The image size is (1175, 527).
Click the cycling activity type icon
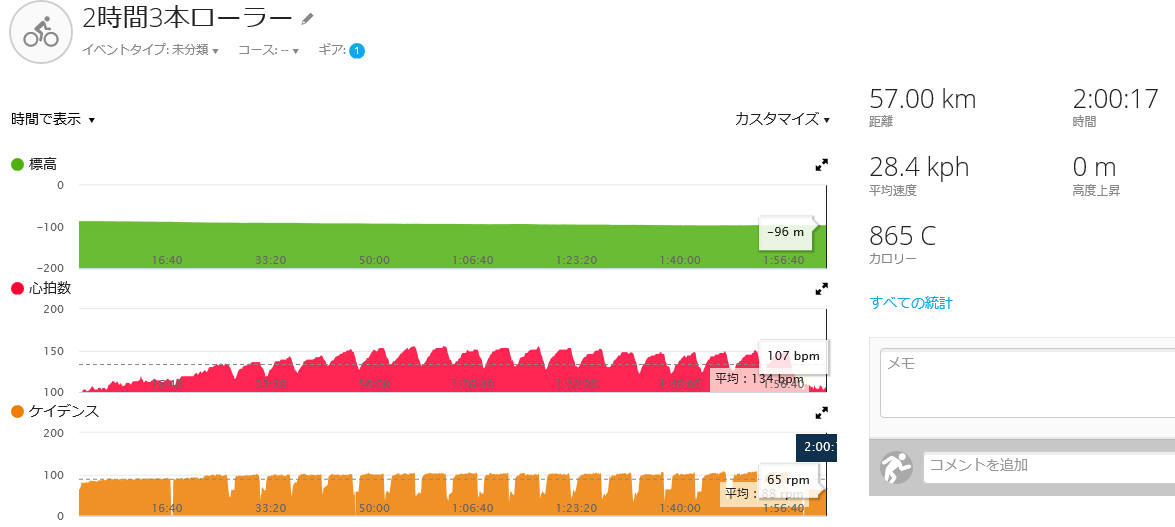pos(40,32)
